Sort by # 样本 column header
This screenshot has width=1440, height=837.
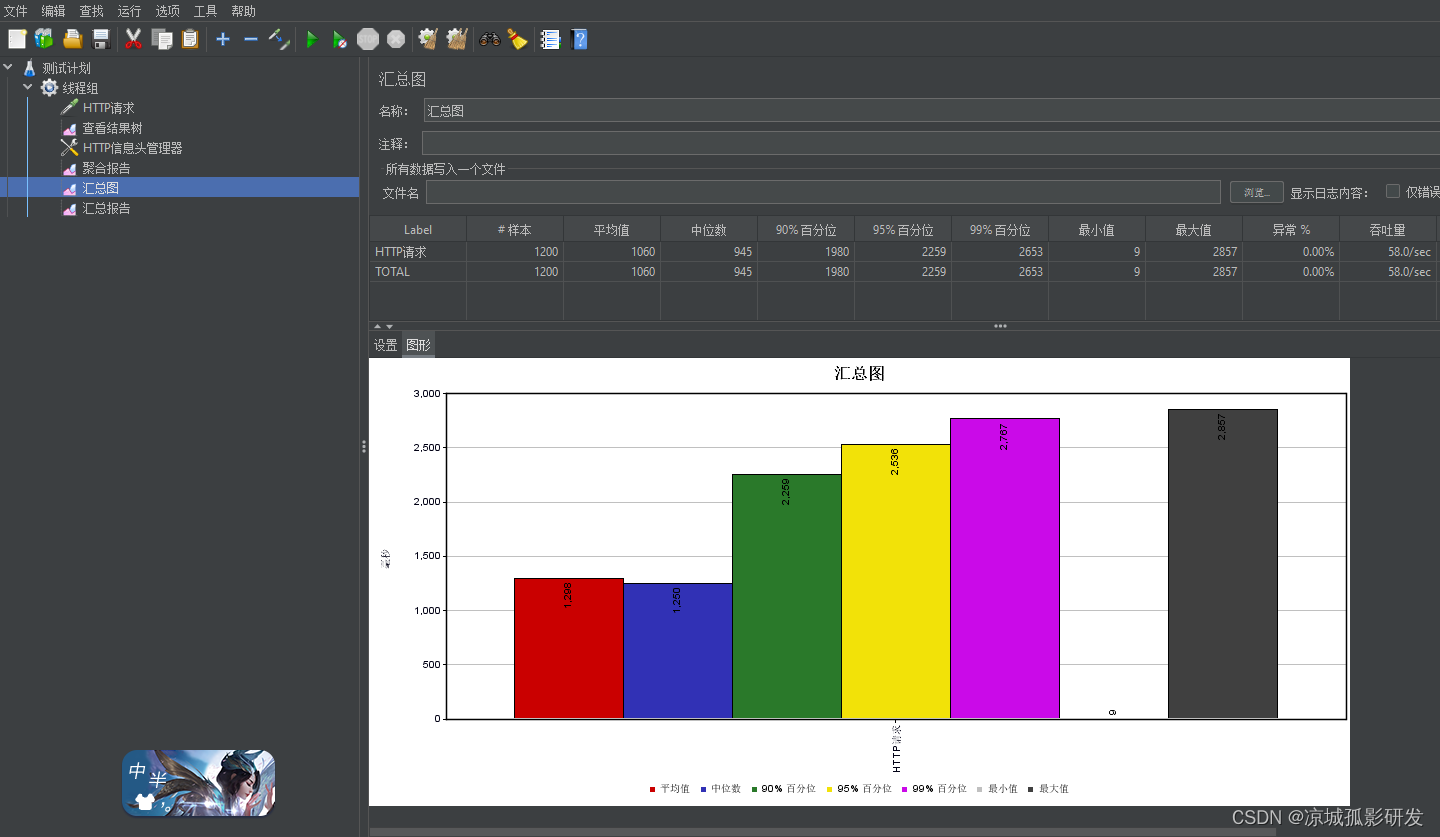coord(515,230)
